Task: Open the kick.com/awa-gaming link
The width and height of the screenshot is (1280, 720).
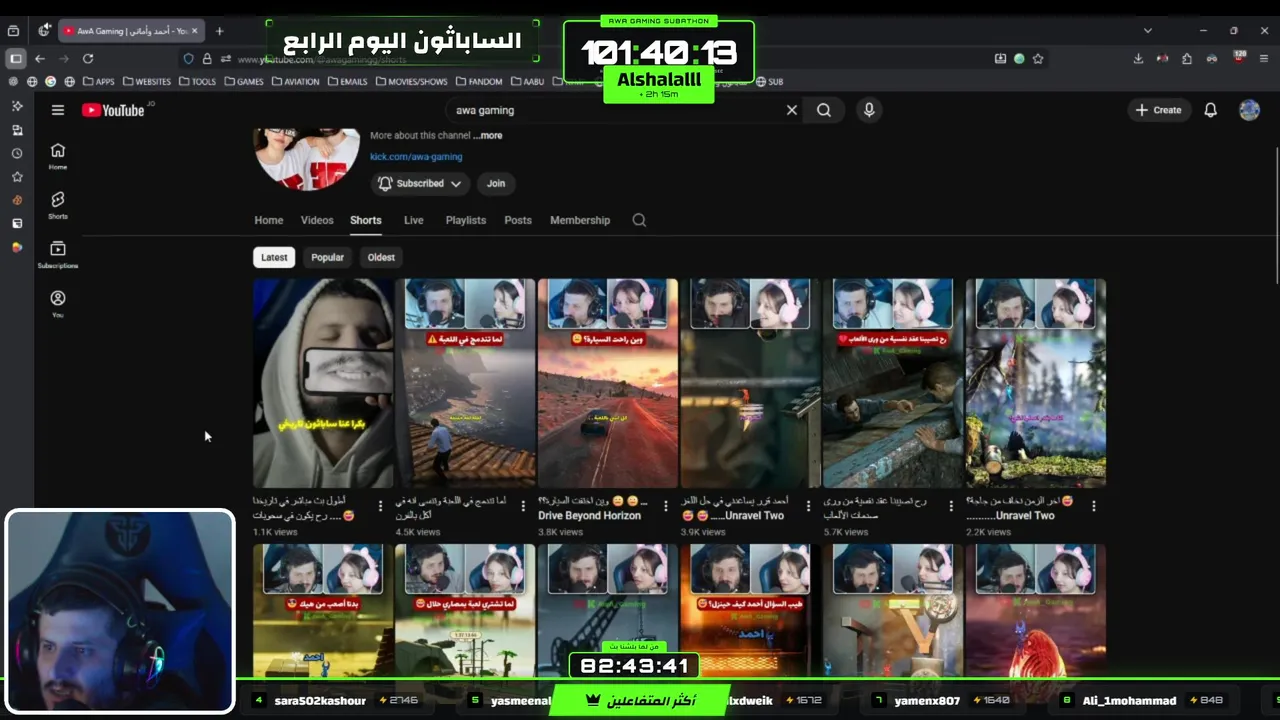Action: [416, 157]
